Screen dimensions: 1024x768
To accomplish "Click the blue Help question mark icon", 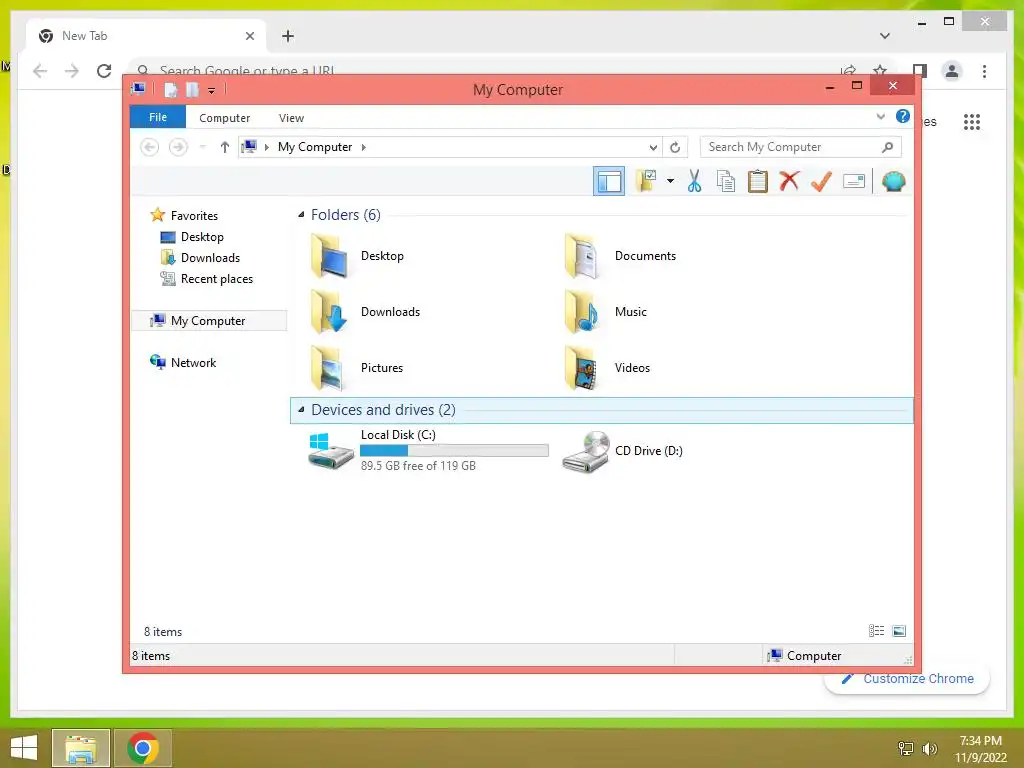I will coord(903,116).
